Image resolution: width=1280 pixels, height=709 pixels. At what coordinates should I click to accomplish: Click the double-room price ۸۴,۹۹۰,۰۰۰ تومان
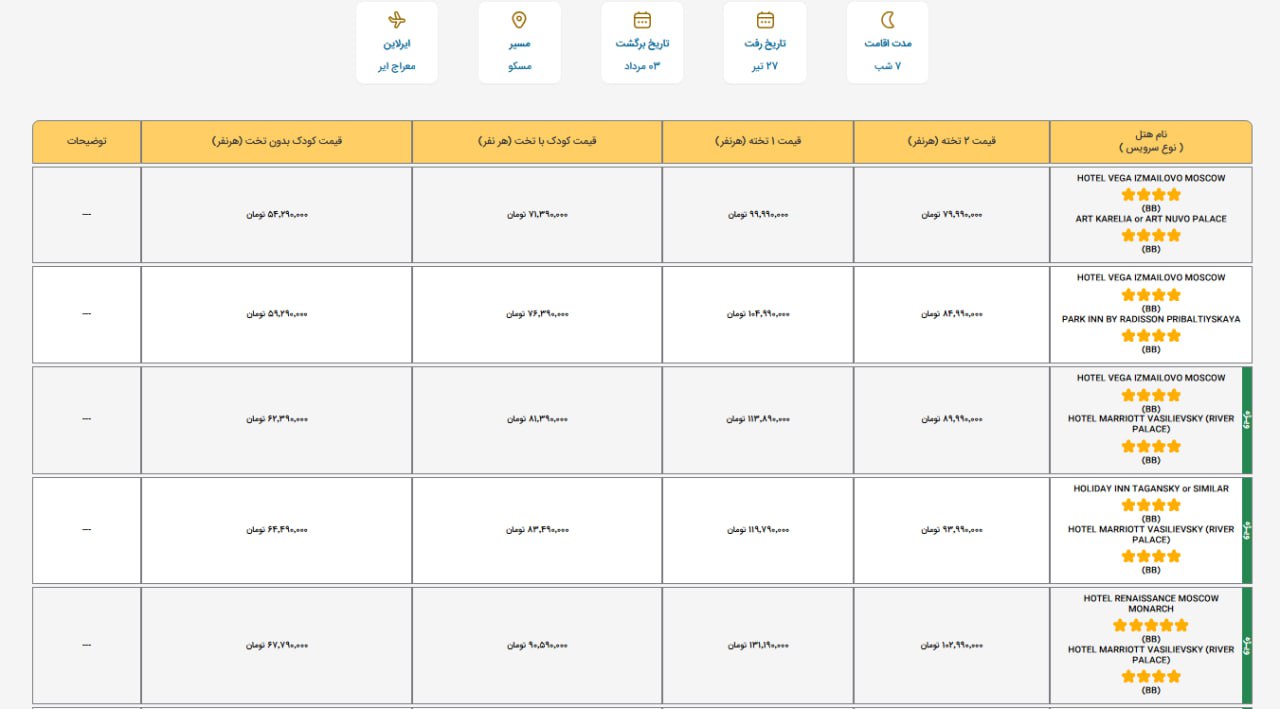952,314
